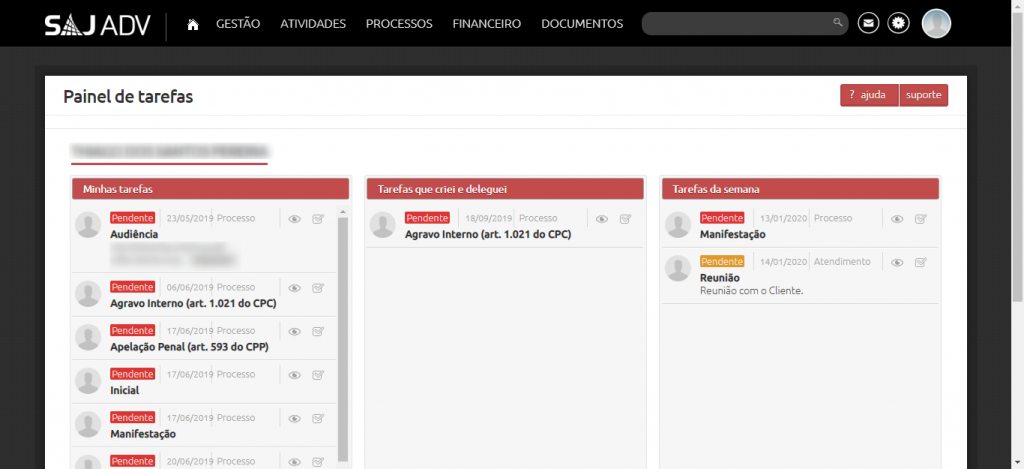
Task: Go to the Processos menu
Action: [x=399, y=24]
